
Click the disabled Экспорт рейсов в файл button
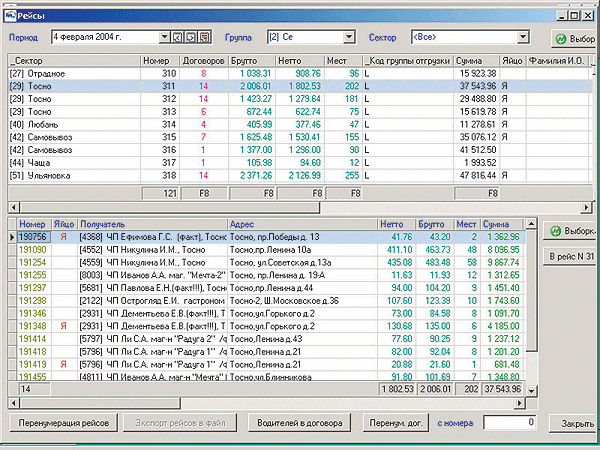[180, 423]
